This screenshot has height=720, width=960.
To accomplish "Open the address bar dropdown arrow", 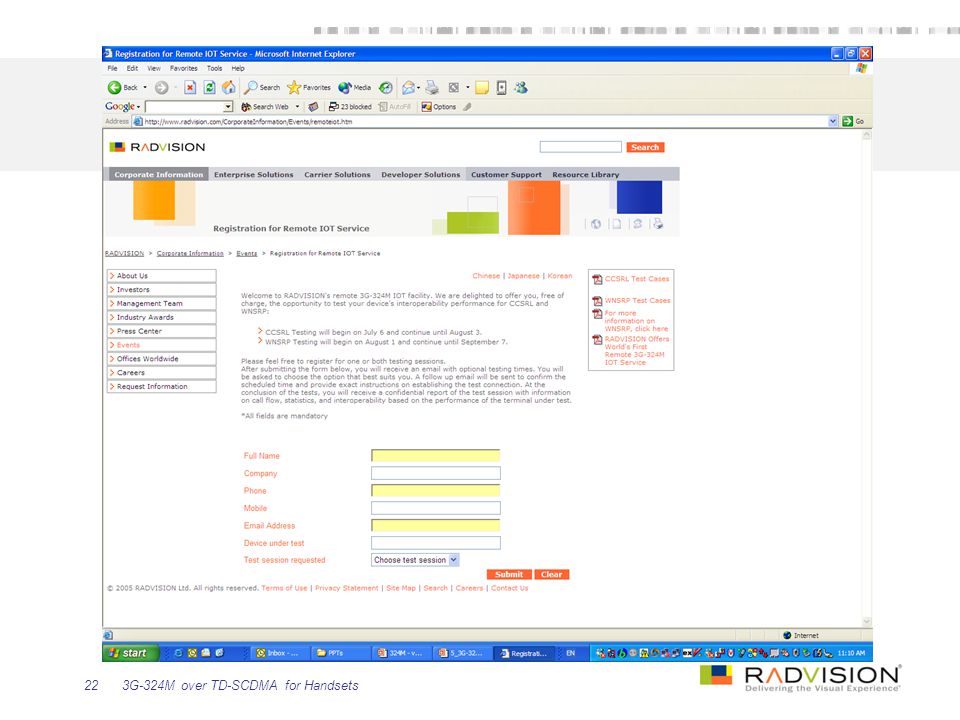I will [833, 121].
